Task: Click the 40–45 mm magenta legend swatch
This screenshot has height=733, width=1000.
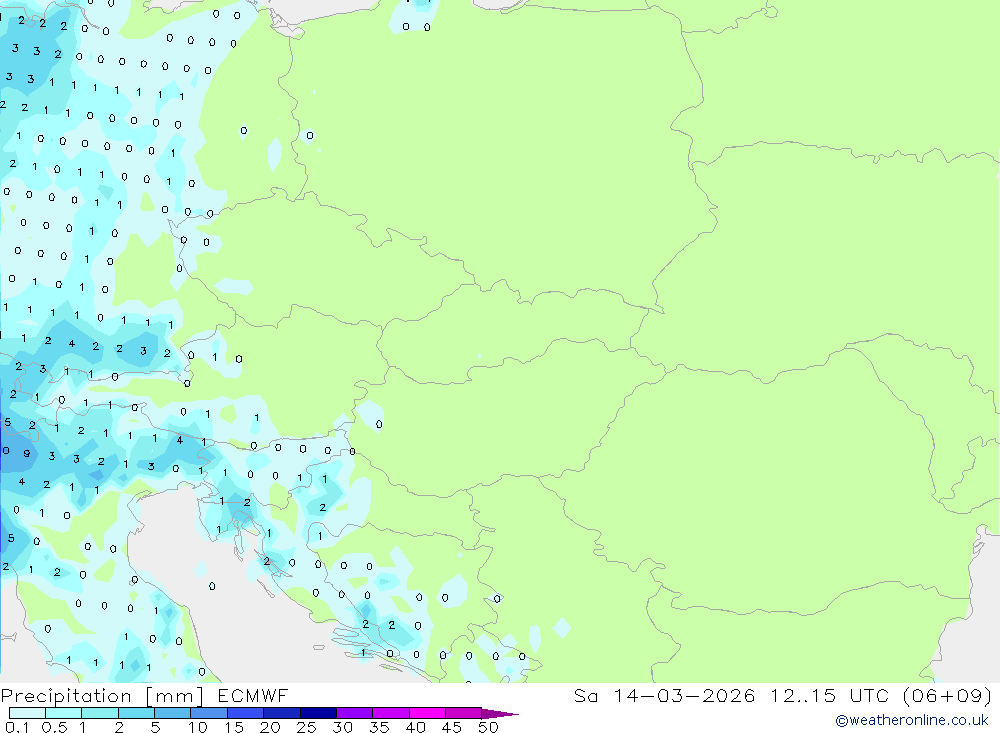Action: point(427,713)
